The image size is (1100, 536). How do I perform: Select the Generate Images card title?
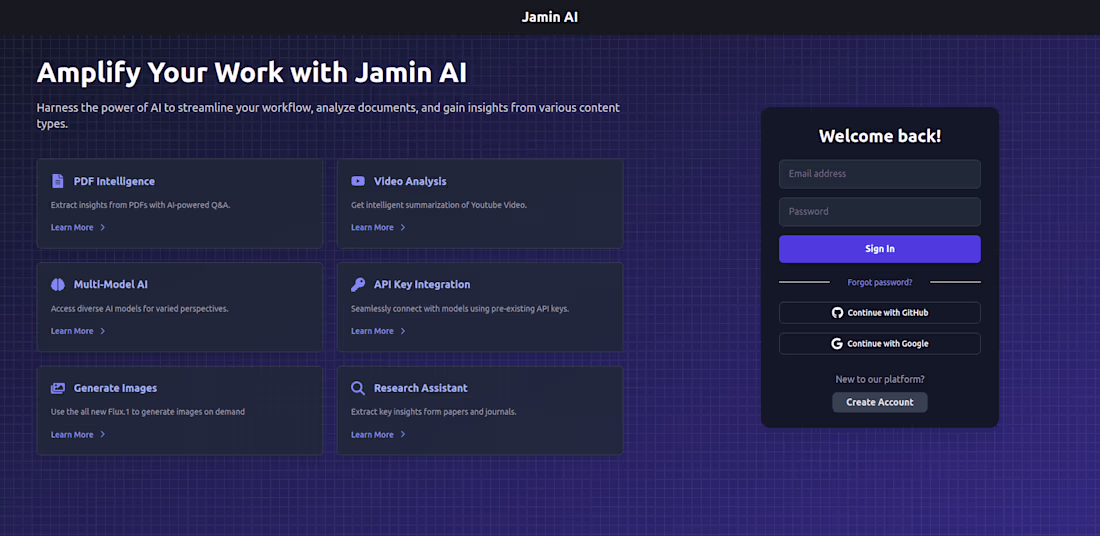(x=115, y=388)
